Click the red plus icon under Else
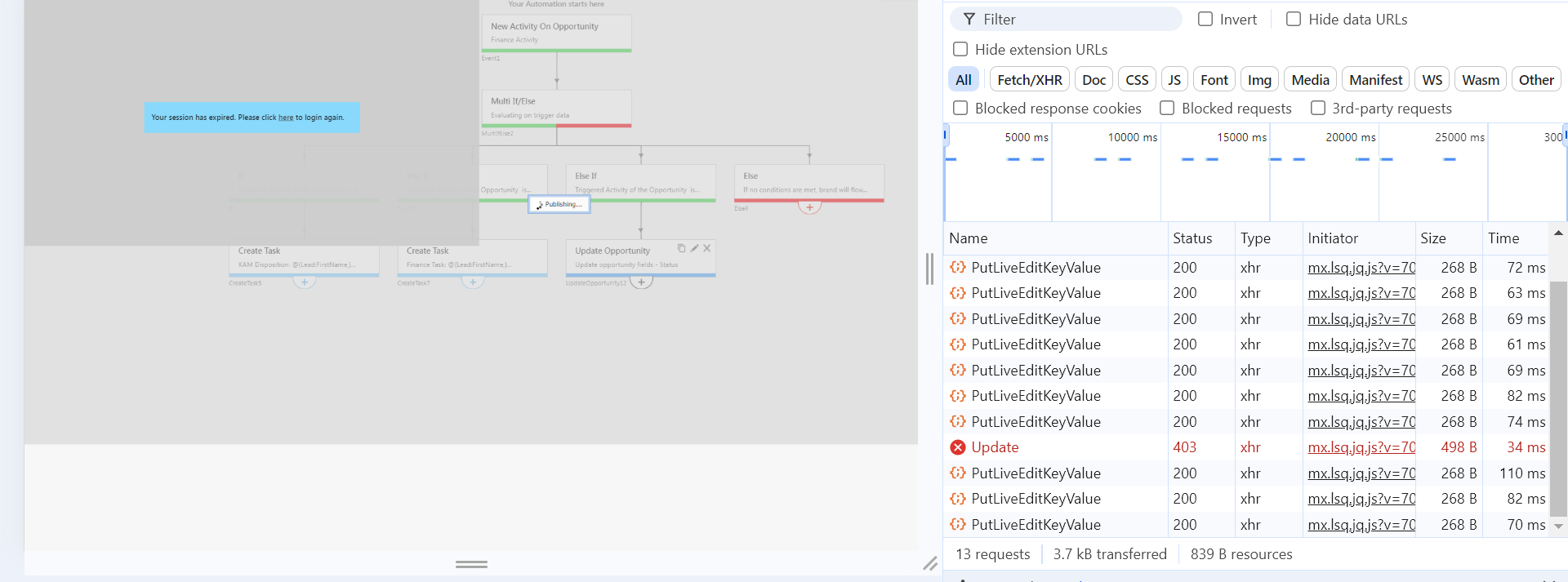This screenshot has height=582, width=1568. pos(809,207)
